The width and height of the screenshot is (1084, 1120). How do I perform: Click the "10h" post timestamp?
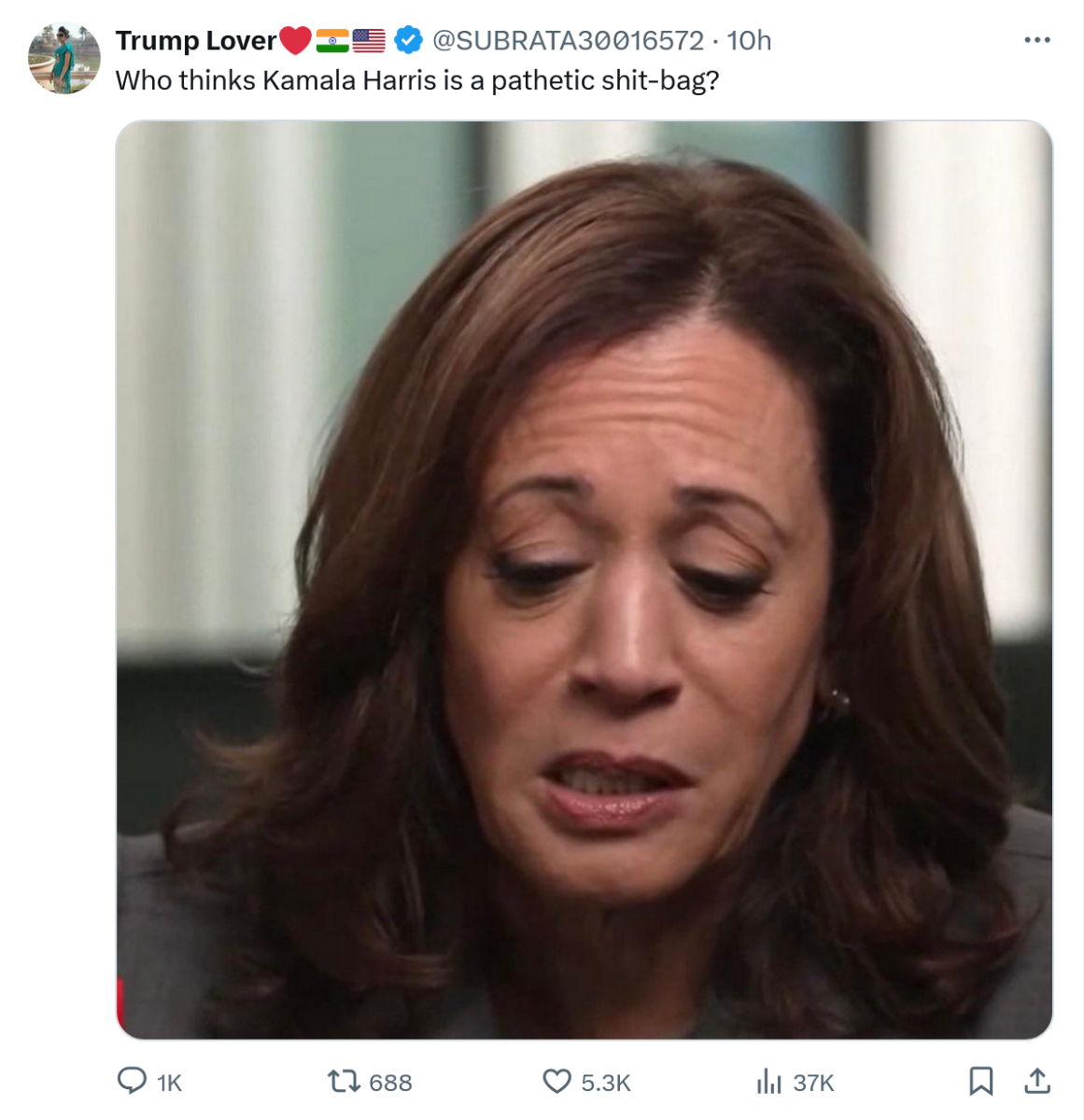[749, 40]
